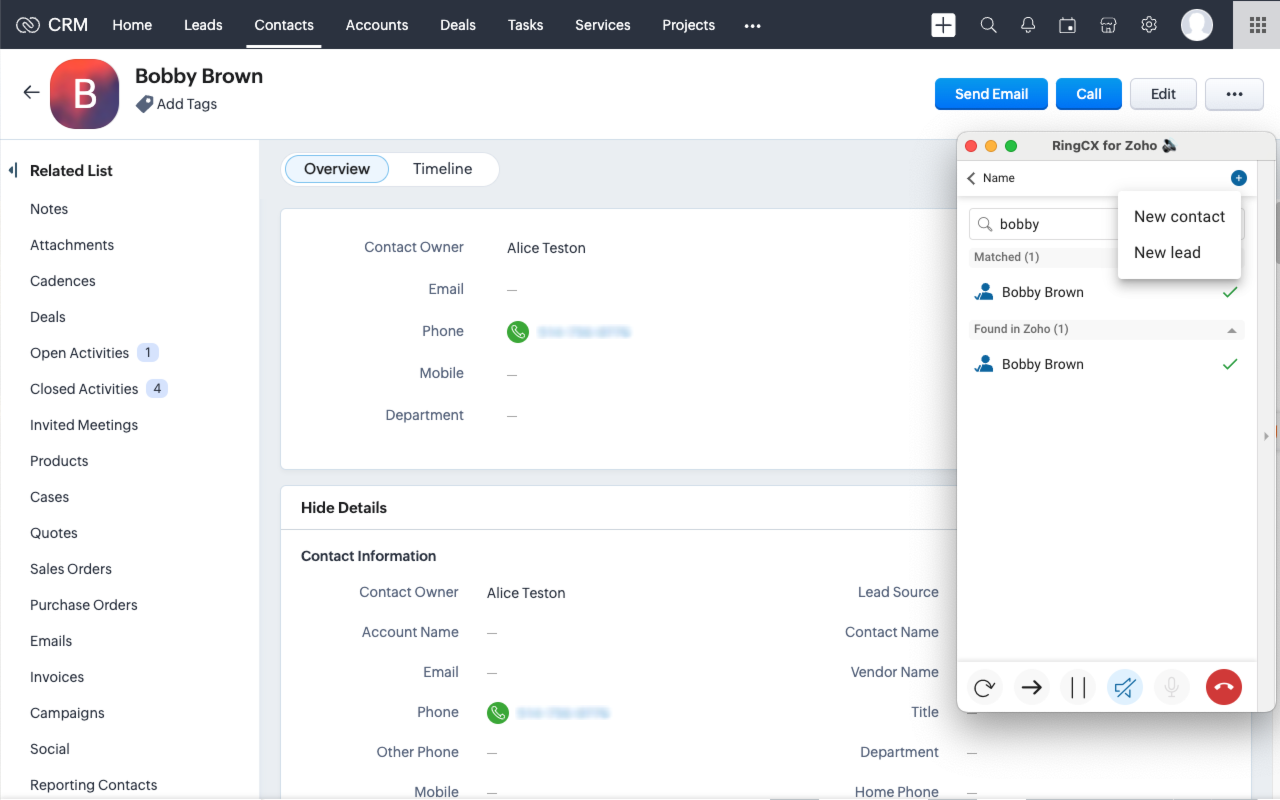Image resolution: width=1280 pixels, height=800 pixels.
Task: Open Cases in Related List
Action: 50,497
